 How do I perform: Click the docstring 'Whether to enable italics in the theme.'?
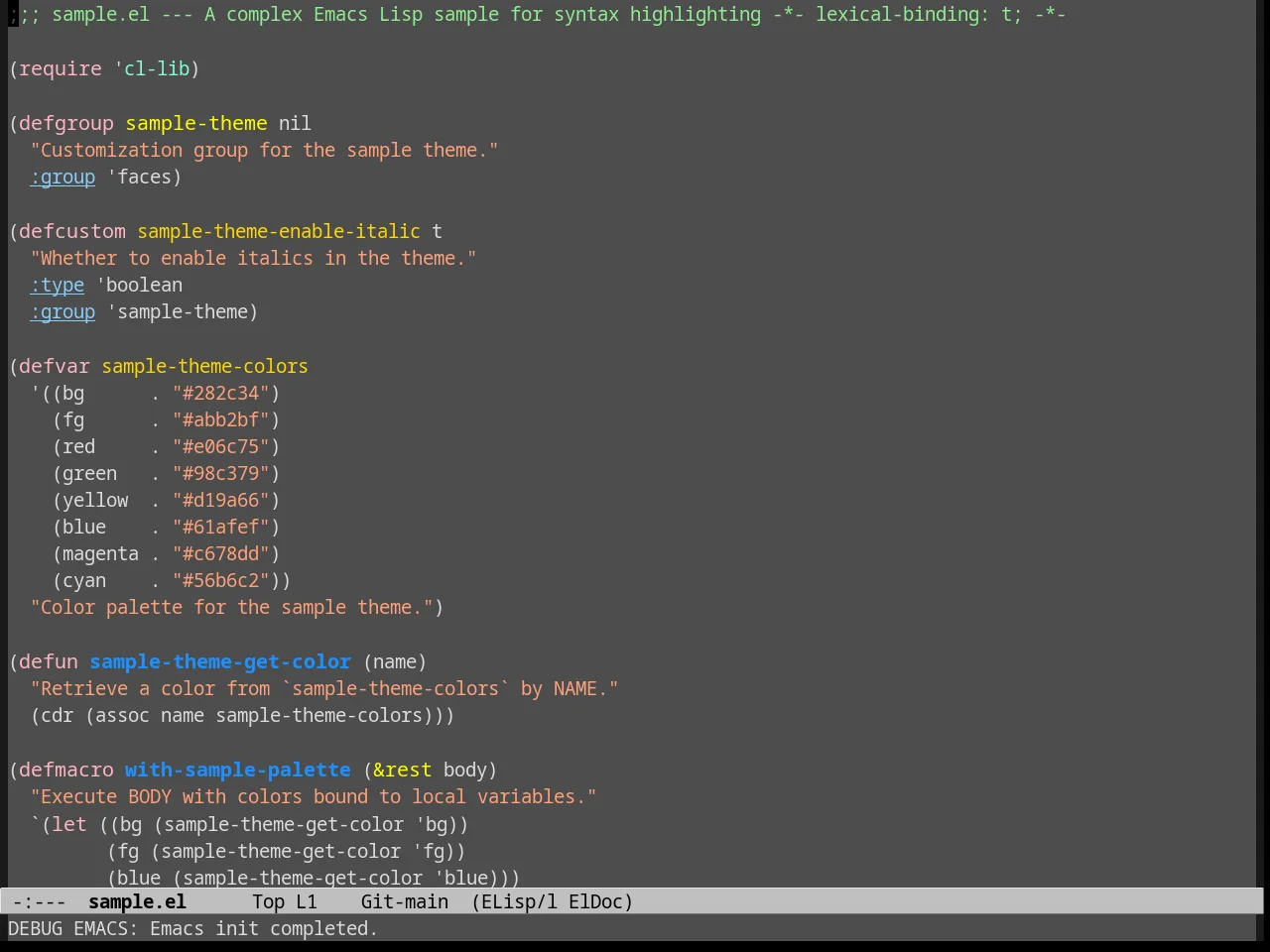(253, 258)
